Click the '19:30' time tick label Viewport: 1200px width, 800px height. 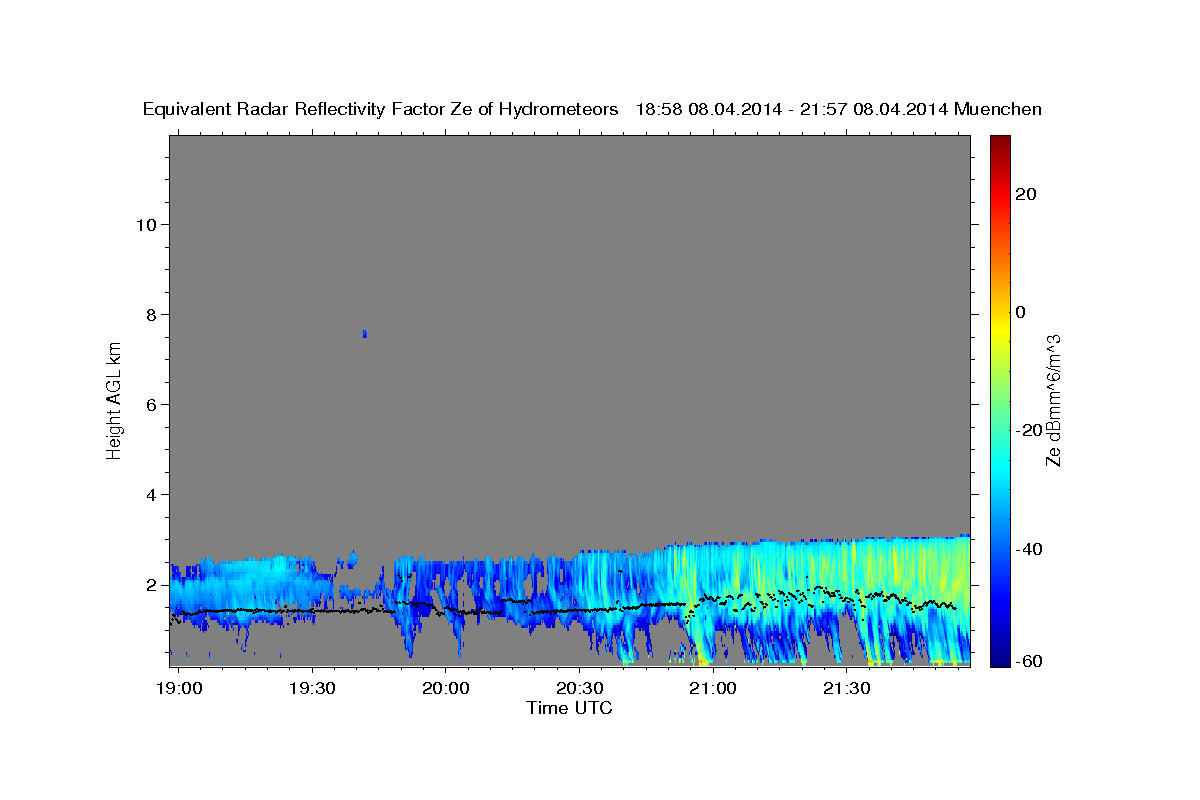312,689
